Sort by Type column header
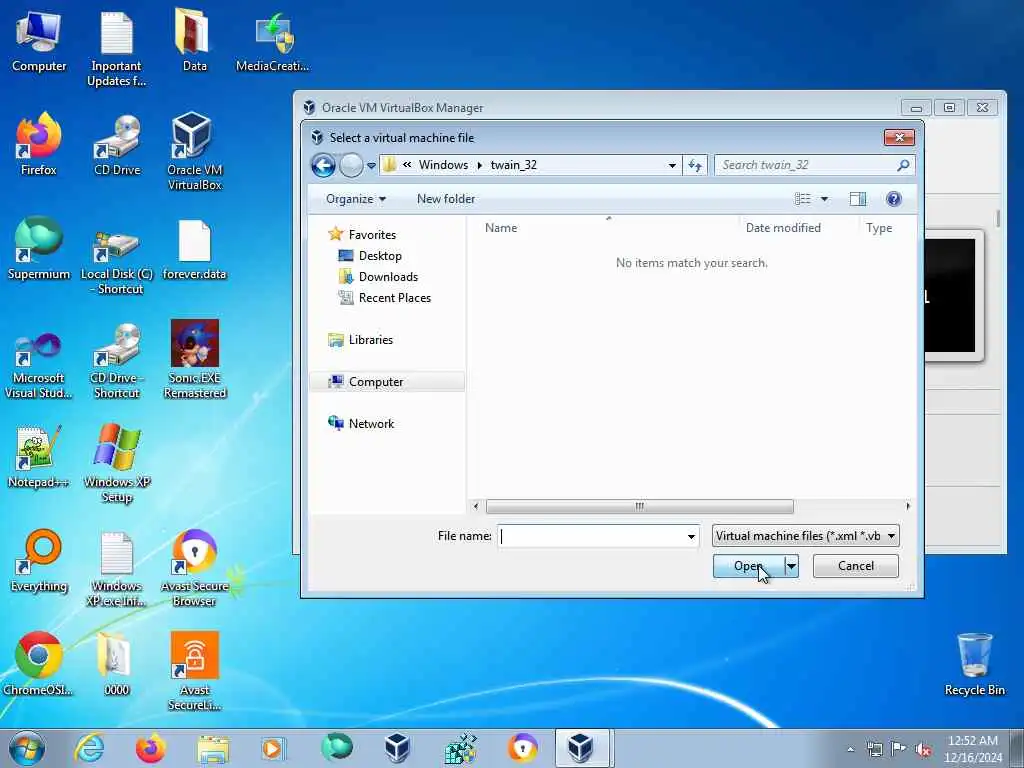Viewport: 1024px width, 768px height. click(x=879, y=228)
